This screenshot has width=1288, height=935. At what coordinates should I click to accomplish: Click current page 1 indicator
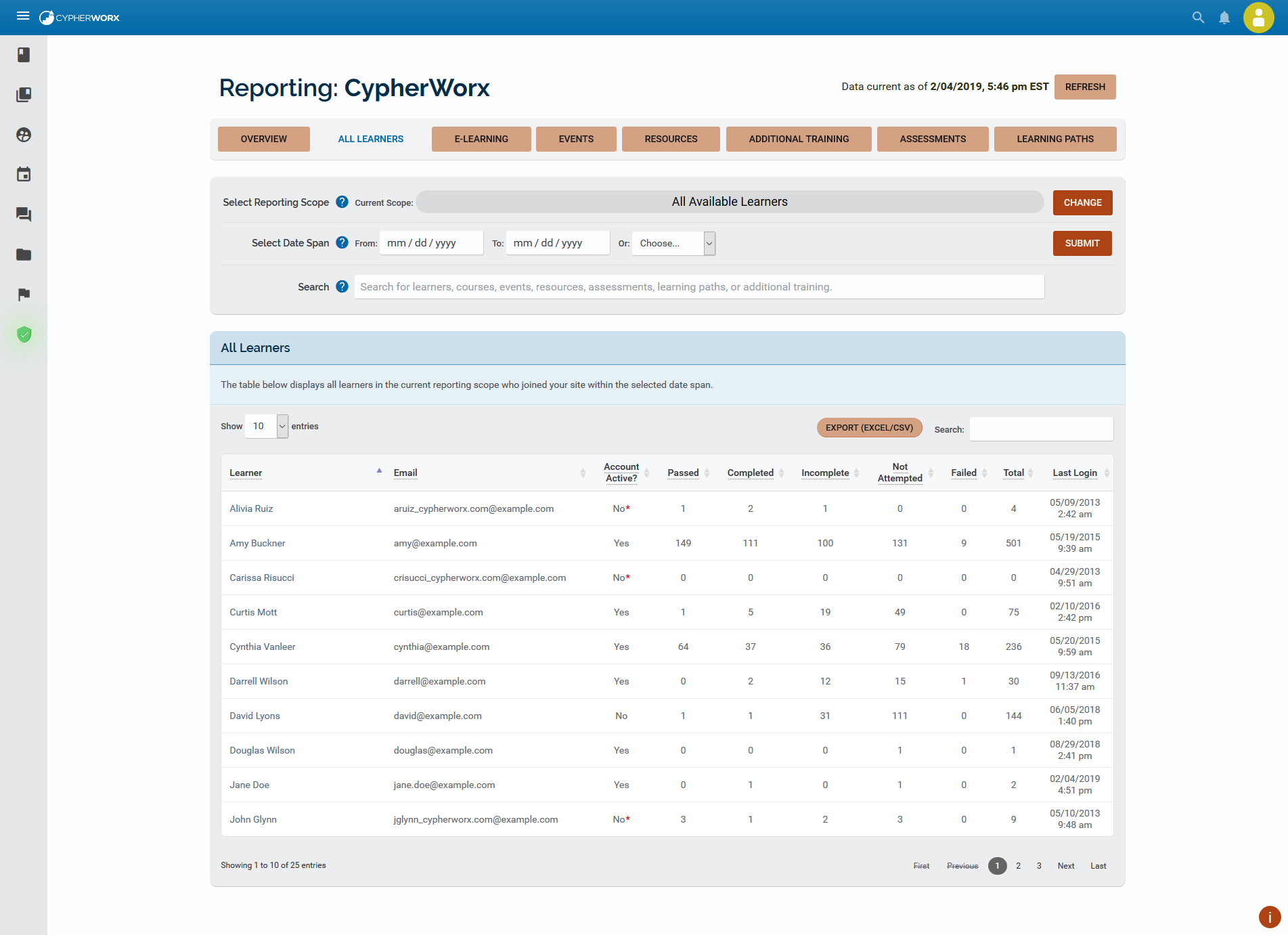[997, 865]
